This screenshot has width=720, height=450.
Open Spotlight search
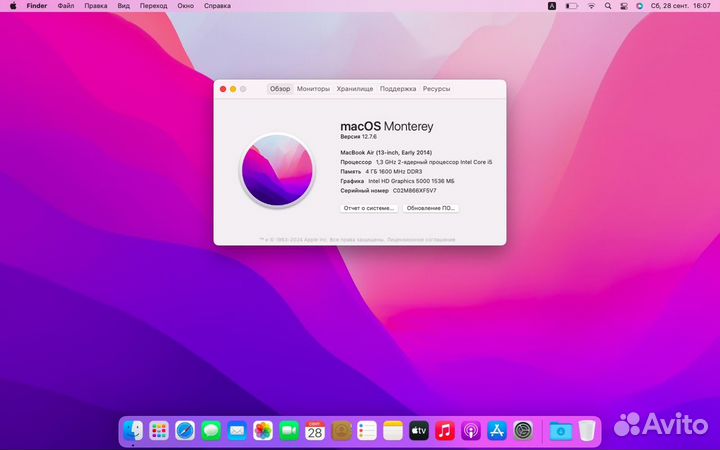[x=608, y=6]
